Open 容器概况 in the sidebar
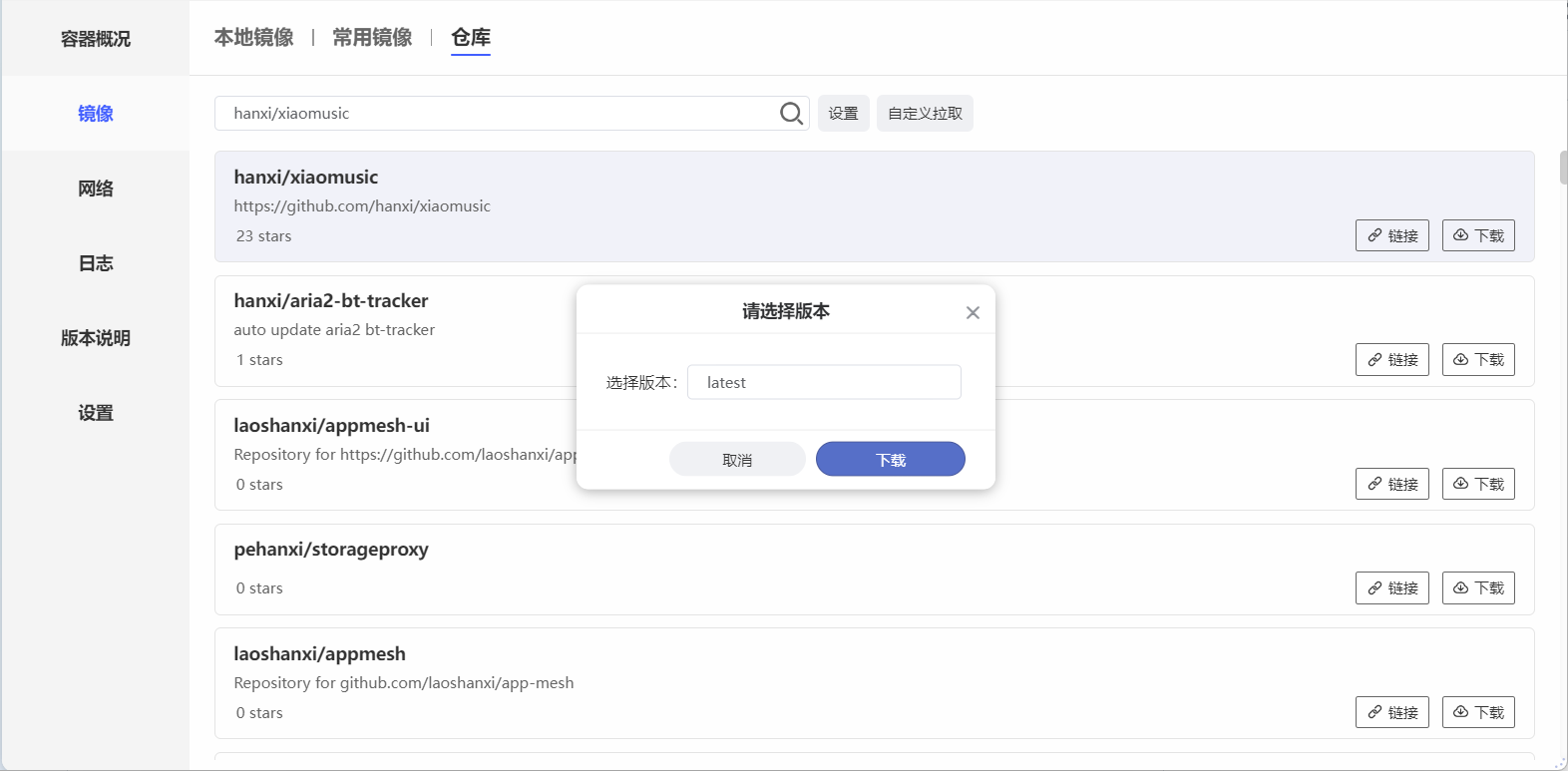The height and width of the screenshot is (771, 1568). [96, 39]
